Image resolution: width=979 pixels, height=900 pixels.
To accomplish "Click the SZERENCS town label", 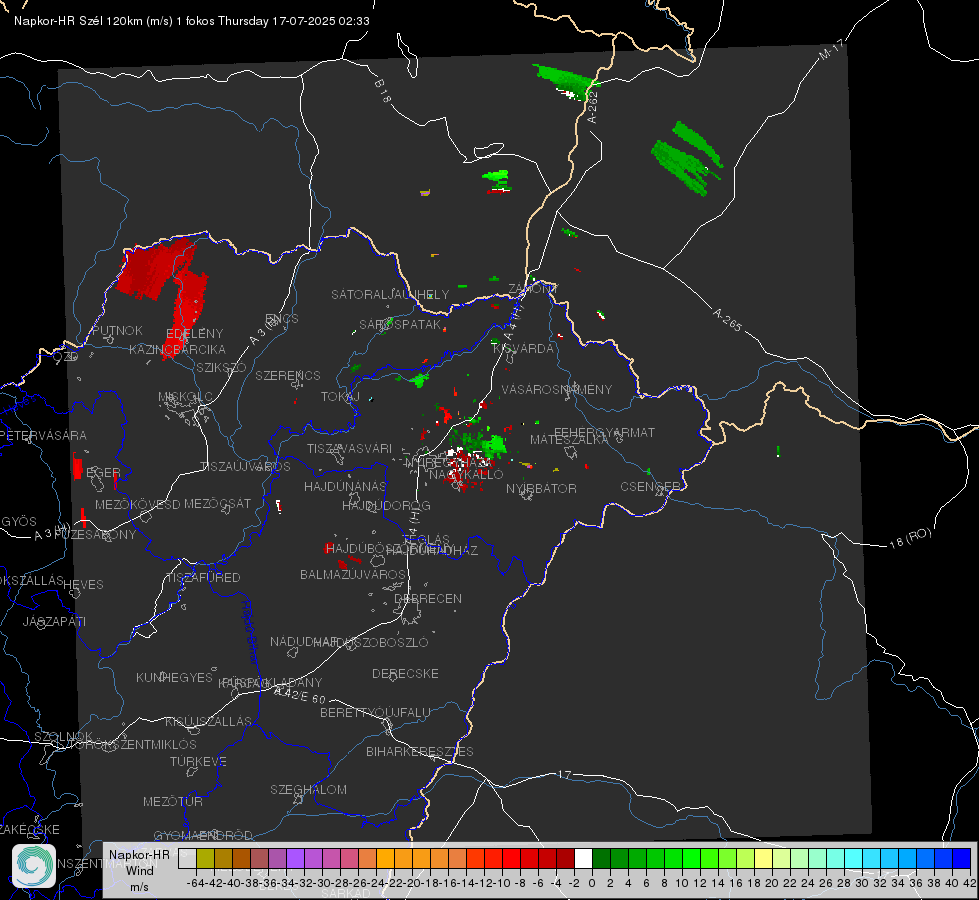I will 288,375.
